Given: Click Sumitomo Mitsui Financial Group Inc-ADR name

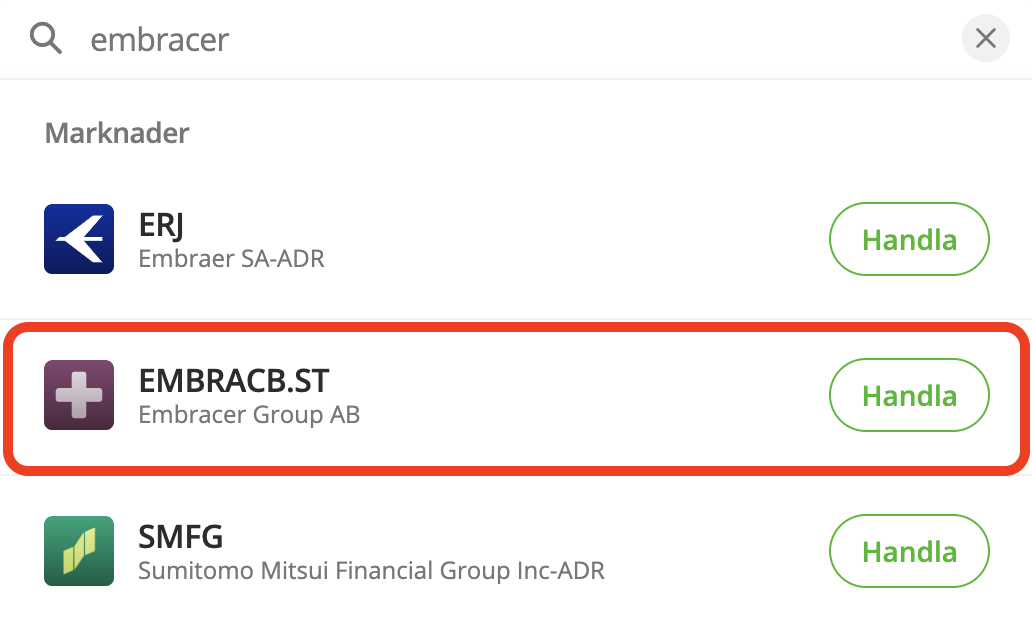Looking at the screenshot, I should coord(372,571).
